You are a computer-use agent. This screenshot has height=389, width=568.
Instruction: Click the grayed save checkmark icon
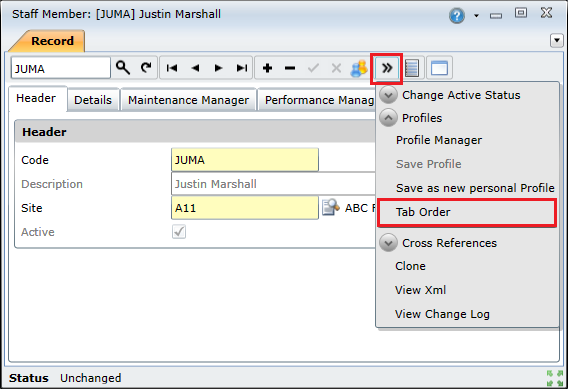pos(313,68)
